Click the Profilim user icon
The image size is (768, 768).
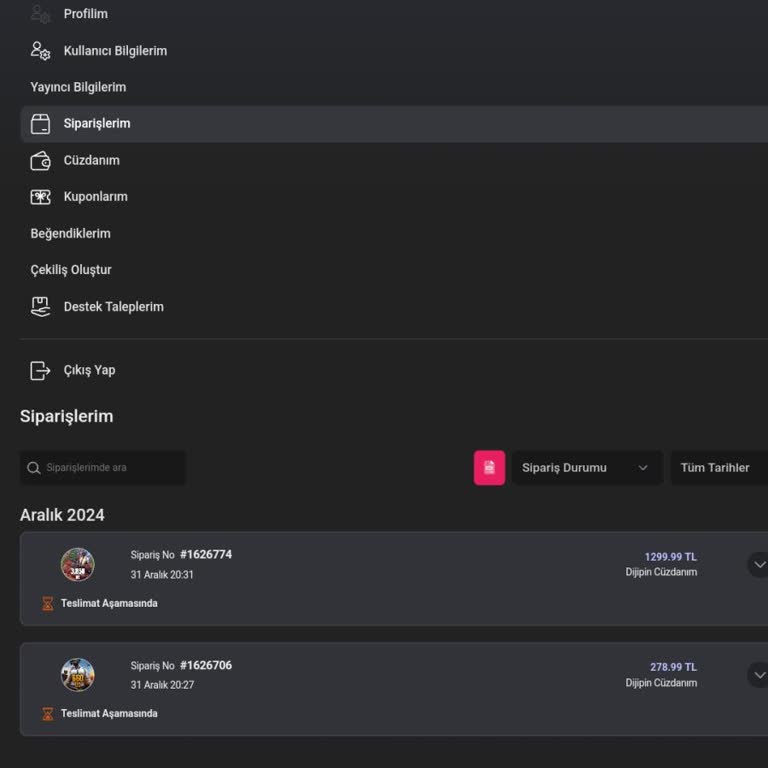tap(40, 14)
